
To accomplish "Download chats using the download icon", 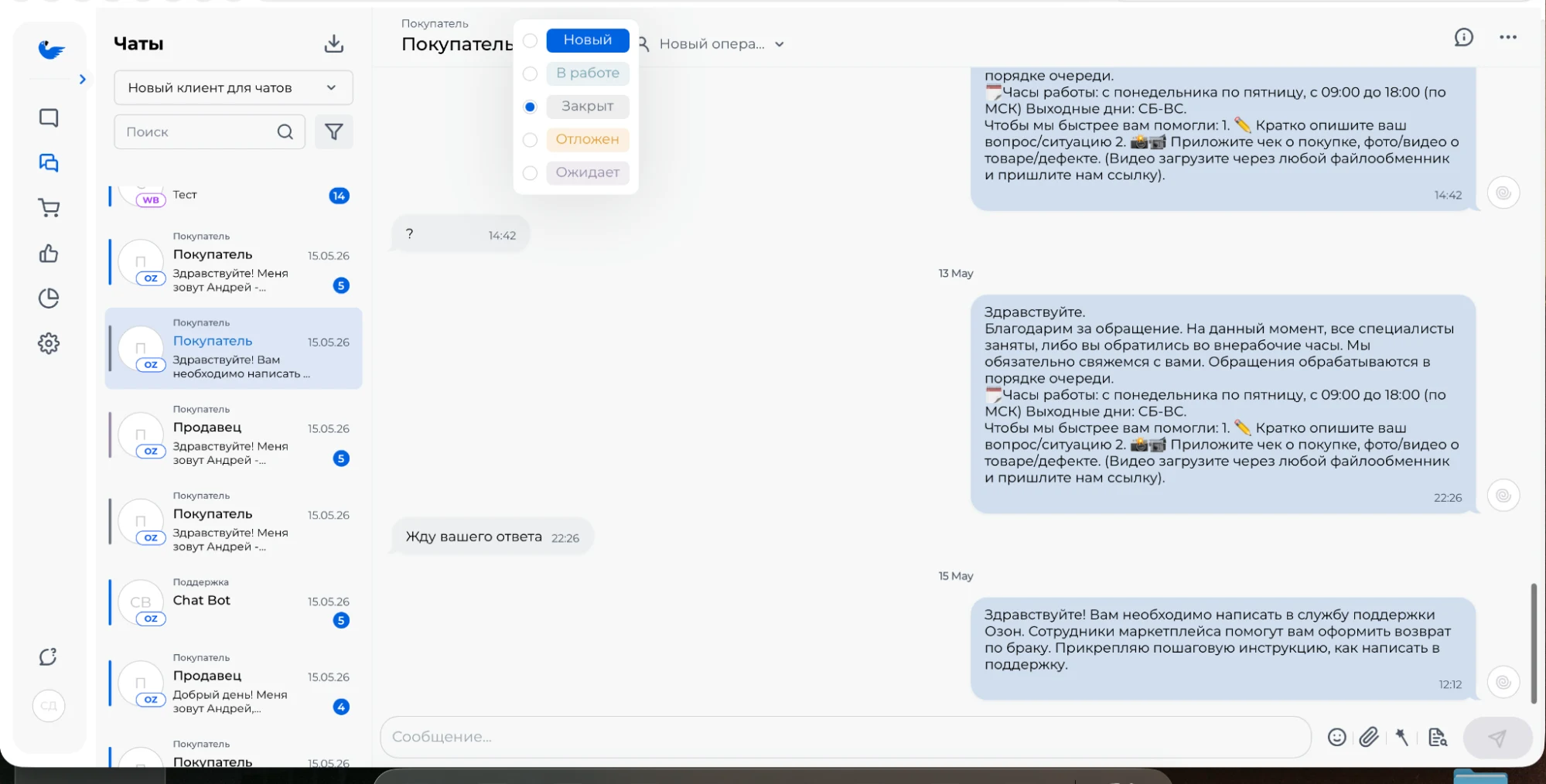I will coord(334,43).
